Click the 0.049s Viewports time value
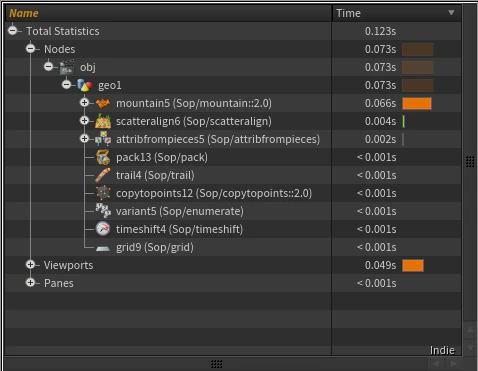 coord(380,265)
